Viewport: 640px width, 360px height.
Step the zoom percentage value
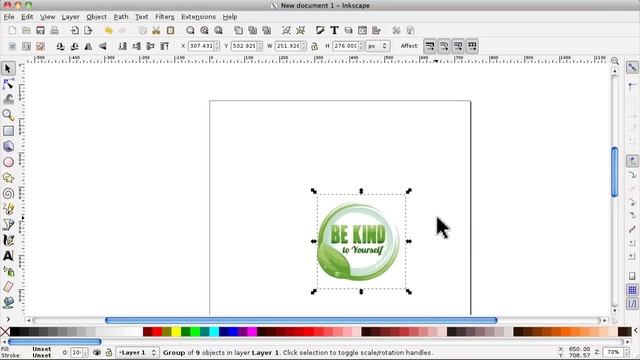626,352
